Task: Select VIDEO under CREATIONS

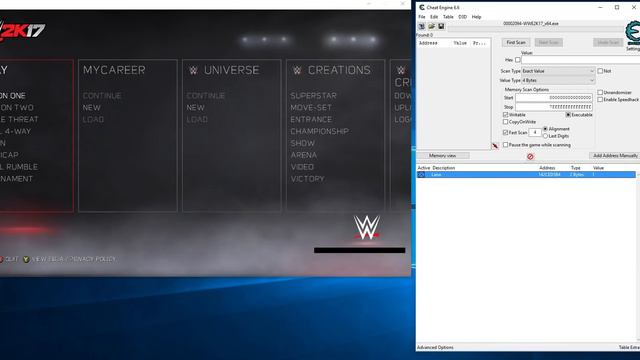Action: pos(302,167)
